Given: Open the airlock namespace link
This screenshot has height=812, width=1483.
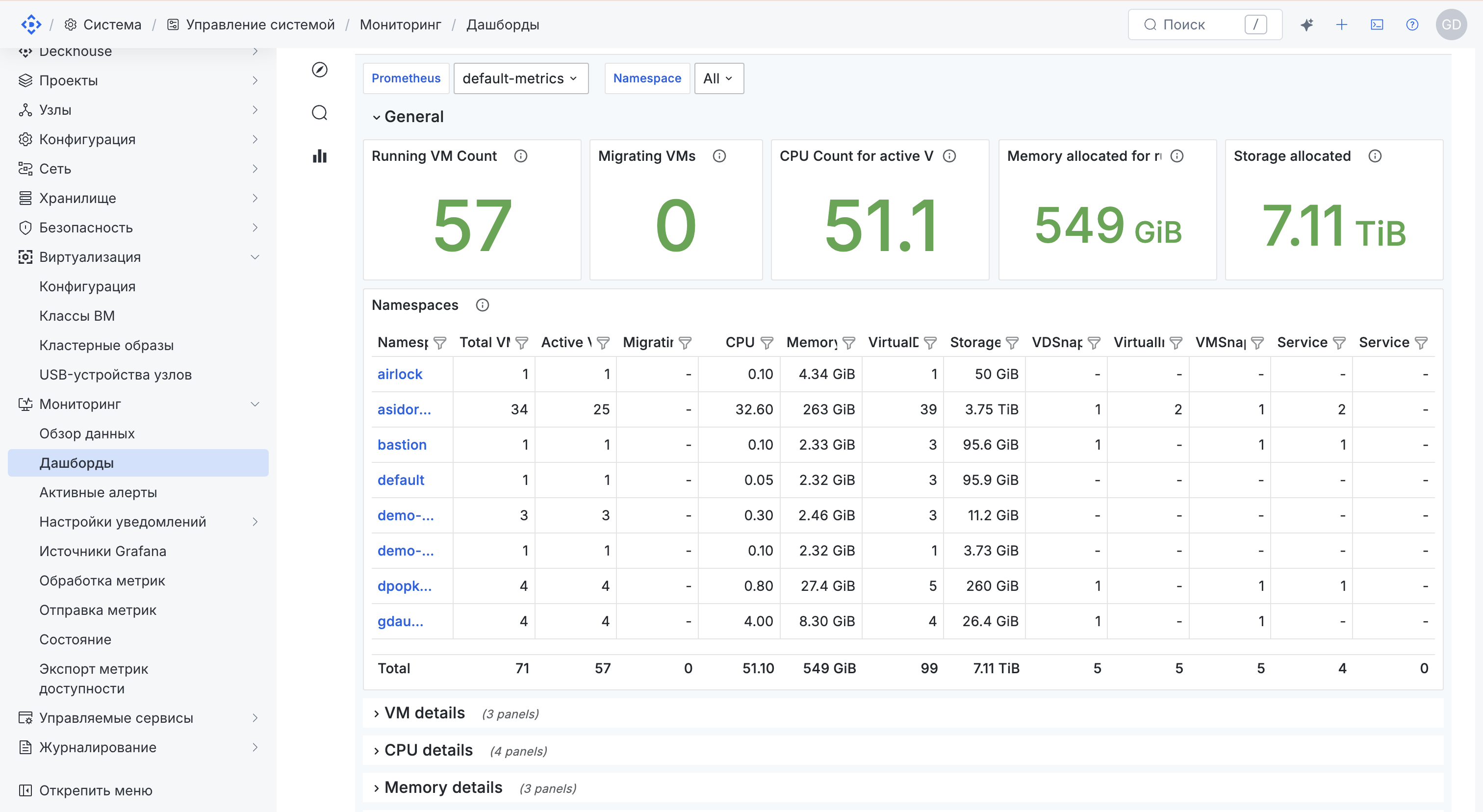Looking at the screenshot, I should (x=400, y=374).
